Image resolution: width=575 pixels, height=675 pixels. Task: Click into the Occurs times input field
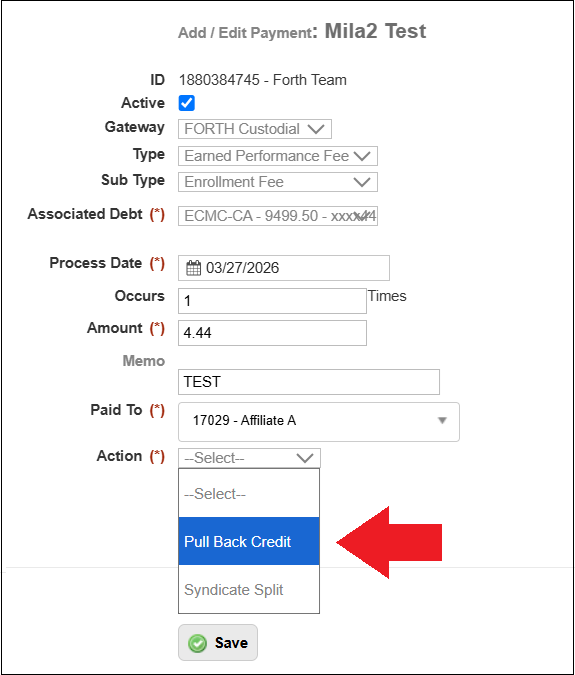coord(272,301)
